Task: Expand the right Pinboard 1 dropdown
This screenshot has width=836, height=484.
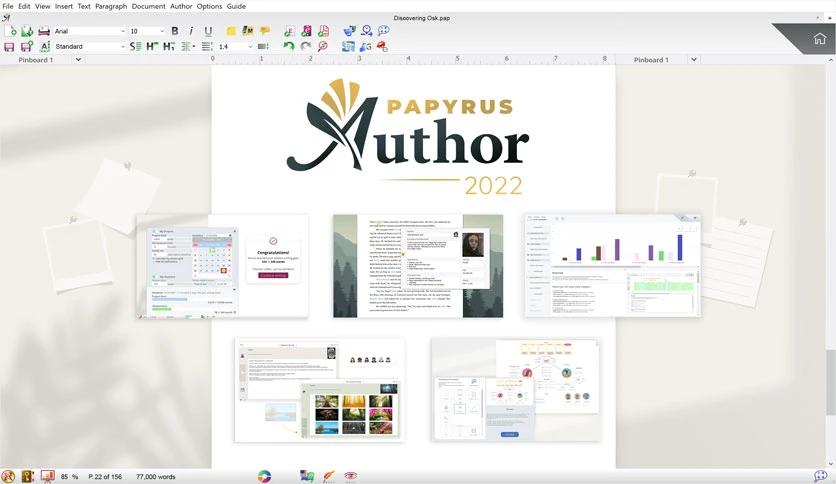Action: pos(694,60)
